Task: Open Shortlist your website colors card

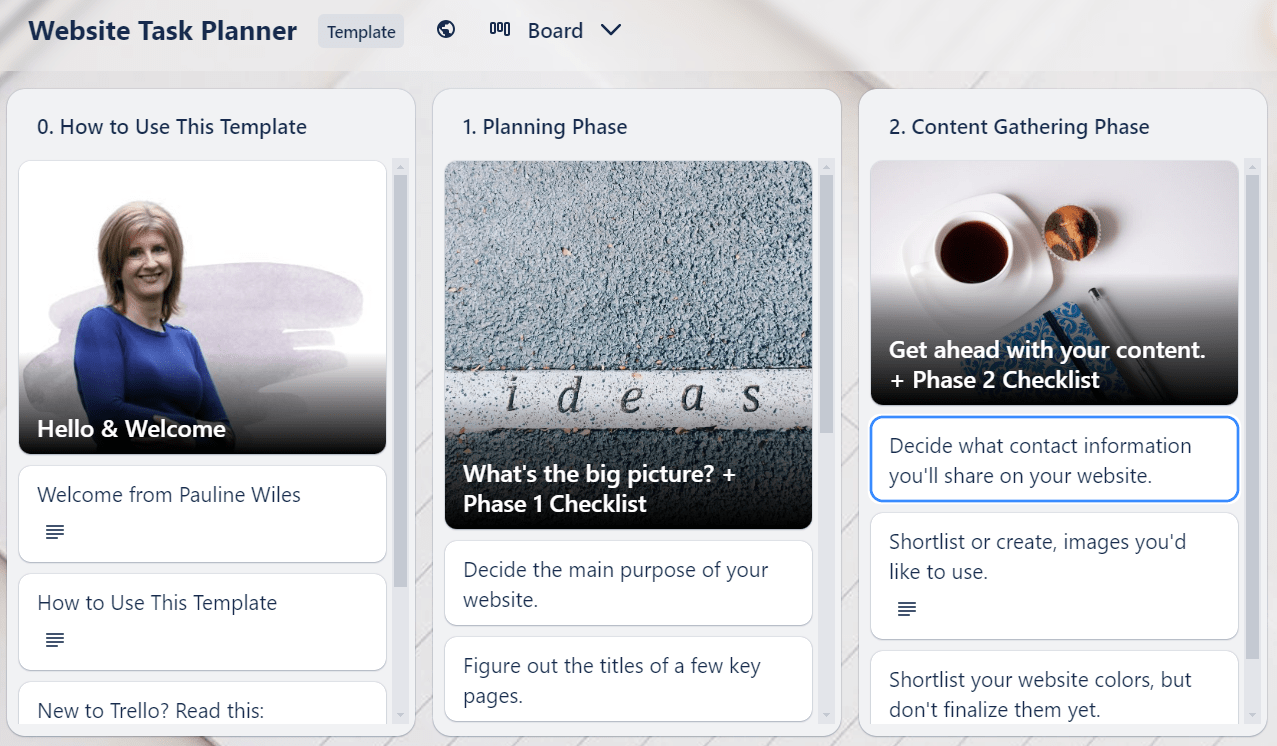Action: tap(1054, 687)
